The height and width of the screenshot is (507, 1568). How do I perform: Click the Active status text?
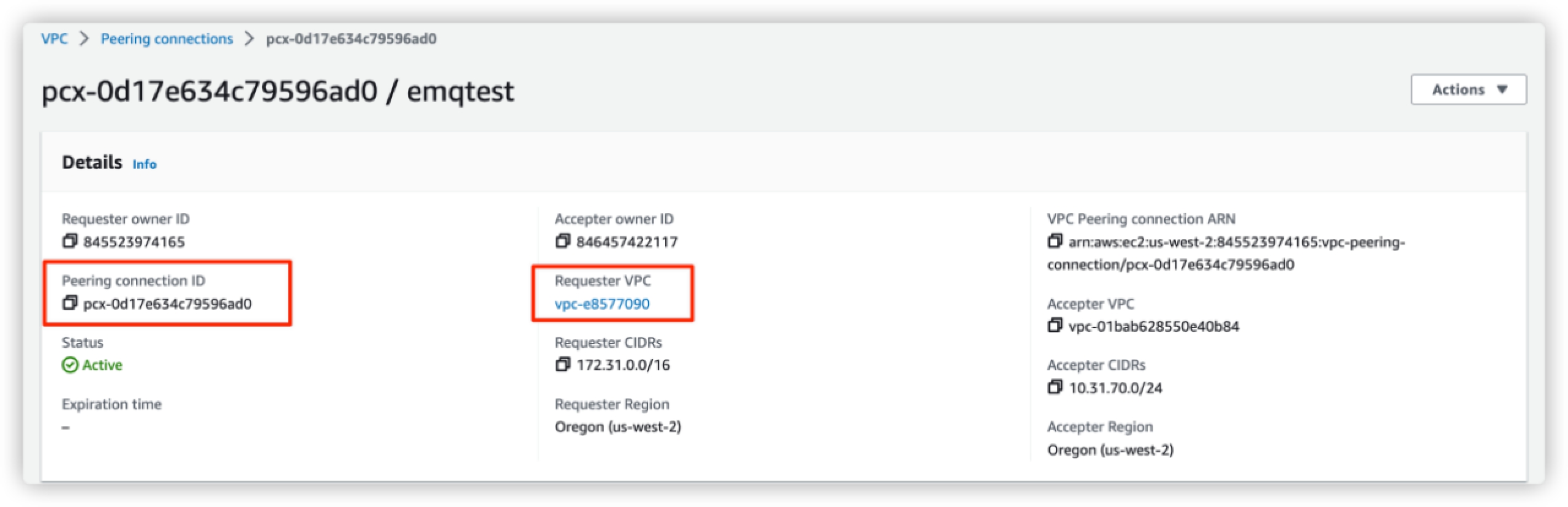tap(102, 365)
